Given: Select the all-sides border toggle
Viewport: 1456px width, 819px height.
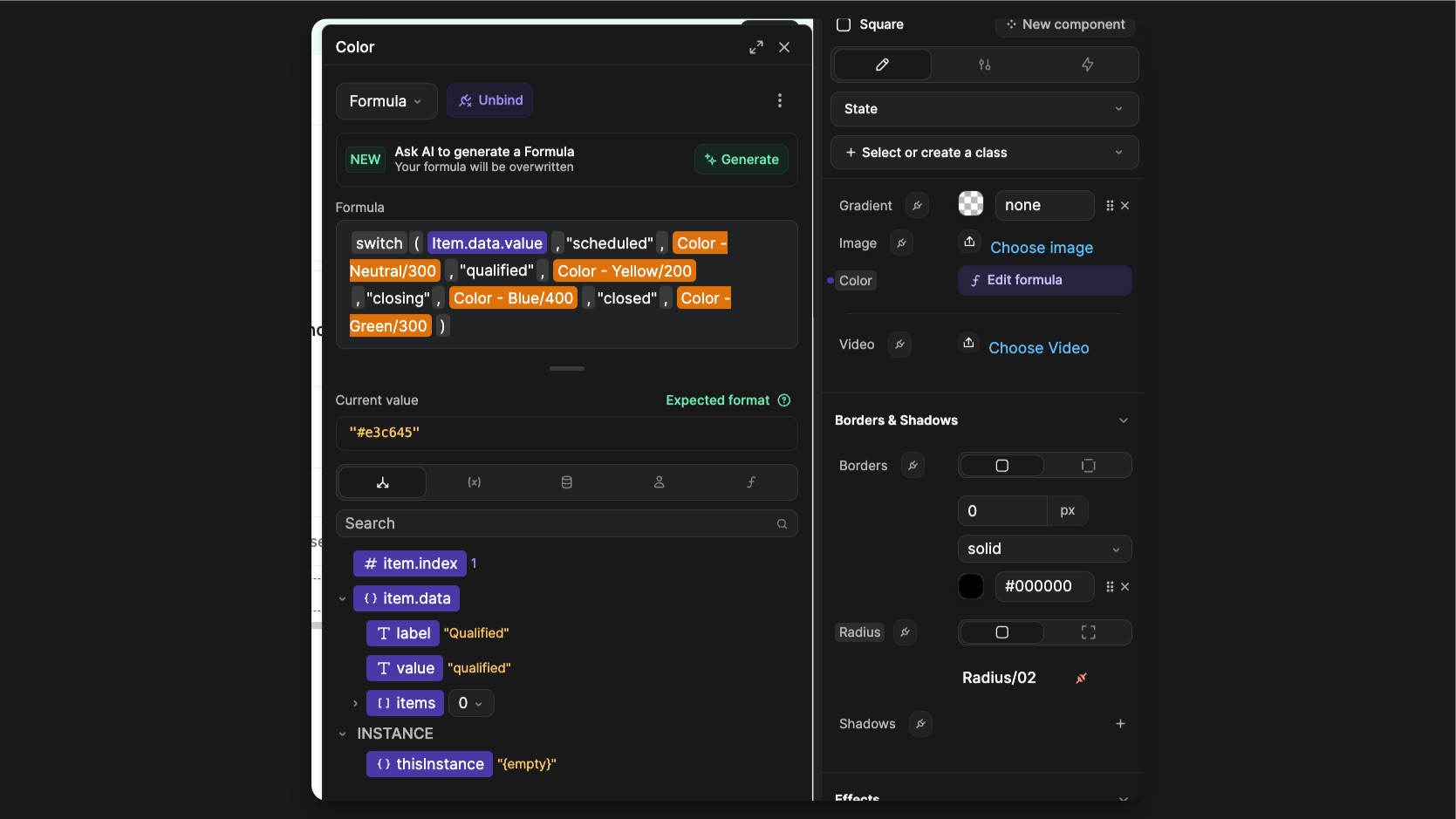Looking at the screenshot, I should pos(1001,466).
